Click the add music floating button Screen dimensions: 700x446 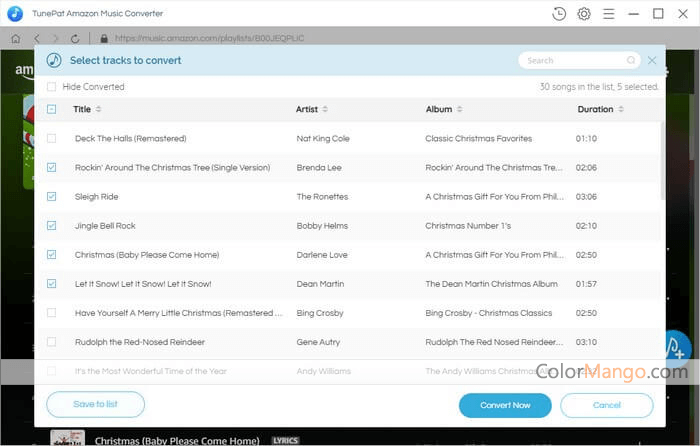pos(677,348)
